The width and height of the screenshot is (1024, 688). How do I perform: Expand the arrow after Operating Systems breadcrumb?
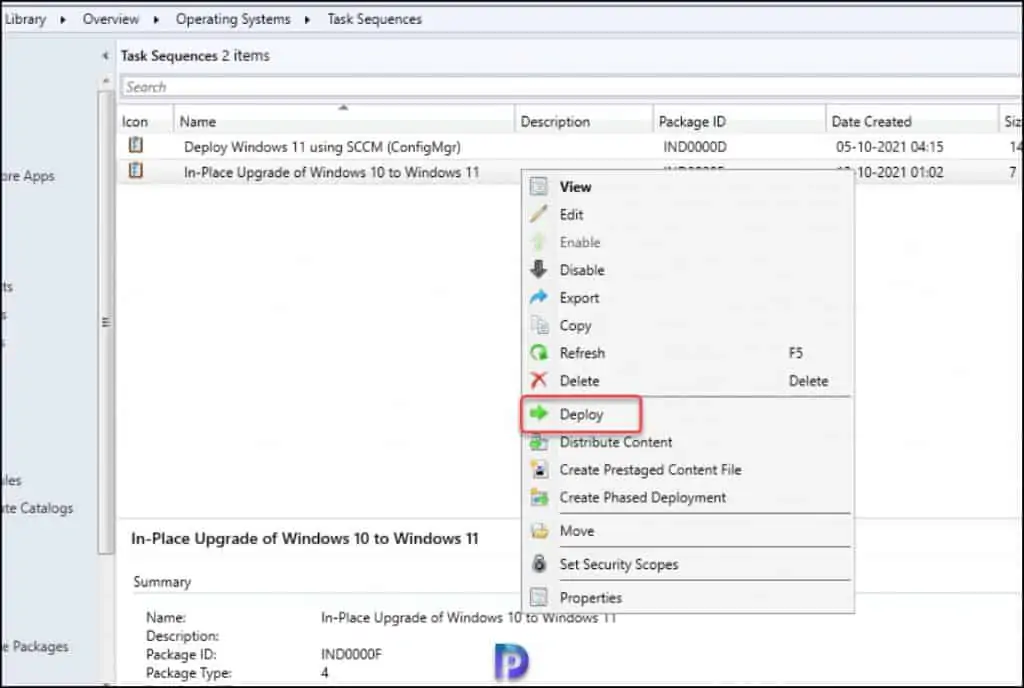pyautogui.click(x=307, y=20)
